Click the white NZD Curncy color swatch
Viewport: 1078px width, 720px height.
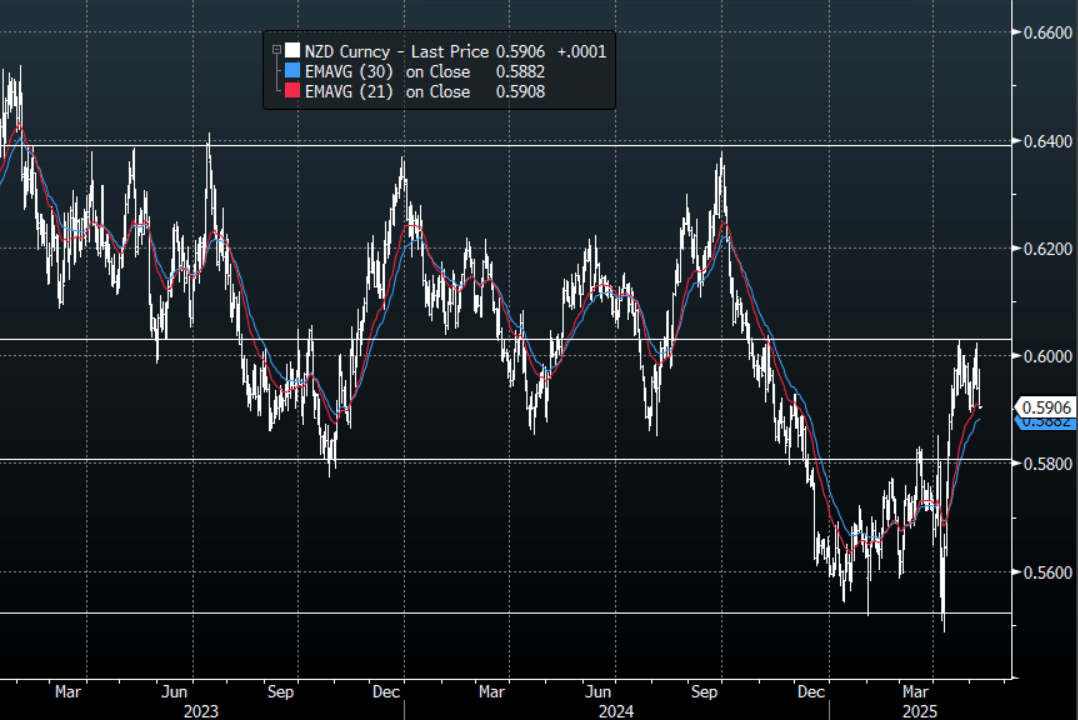point(291,51)
